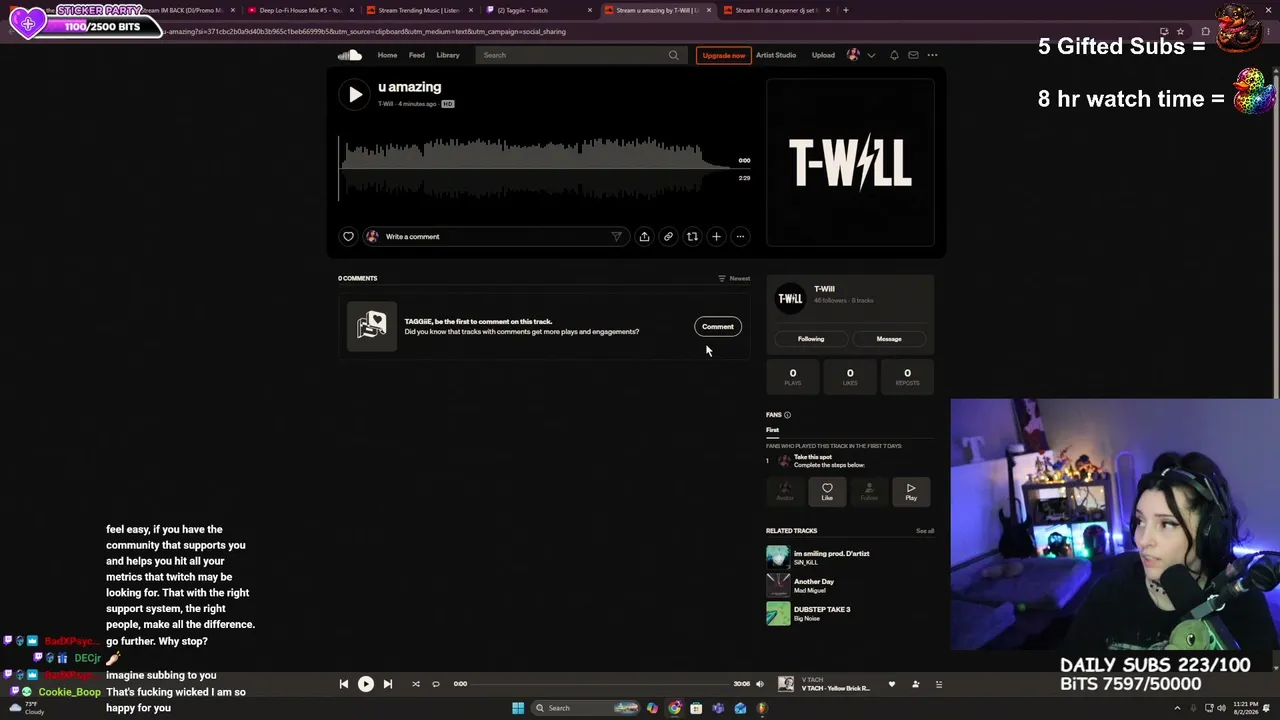Screen dimensions: 1280x720
Task: Click the Upgrade now button
Action: click(x=723, y=55)
